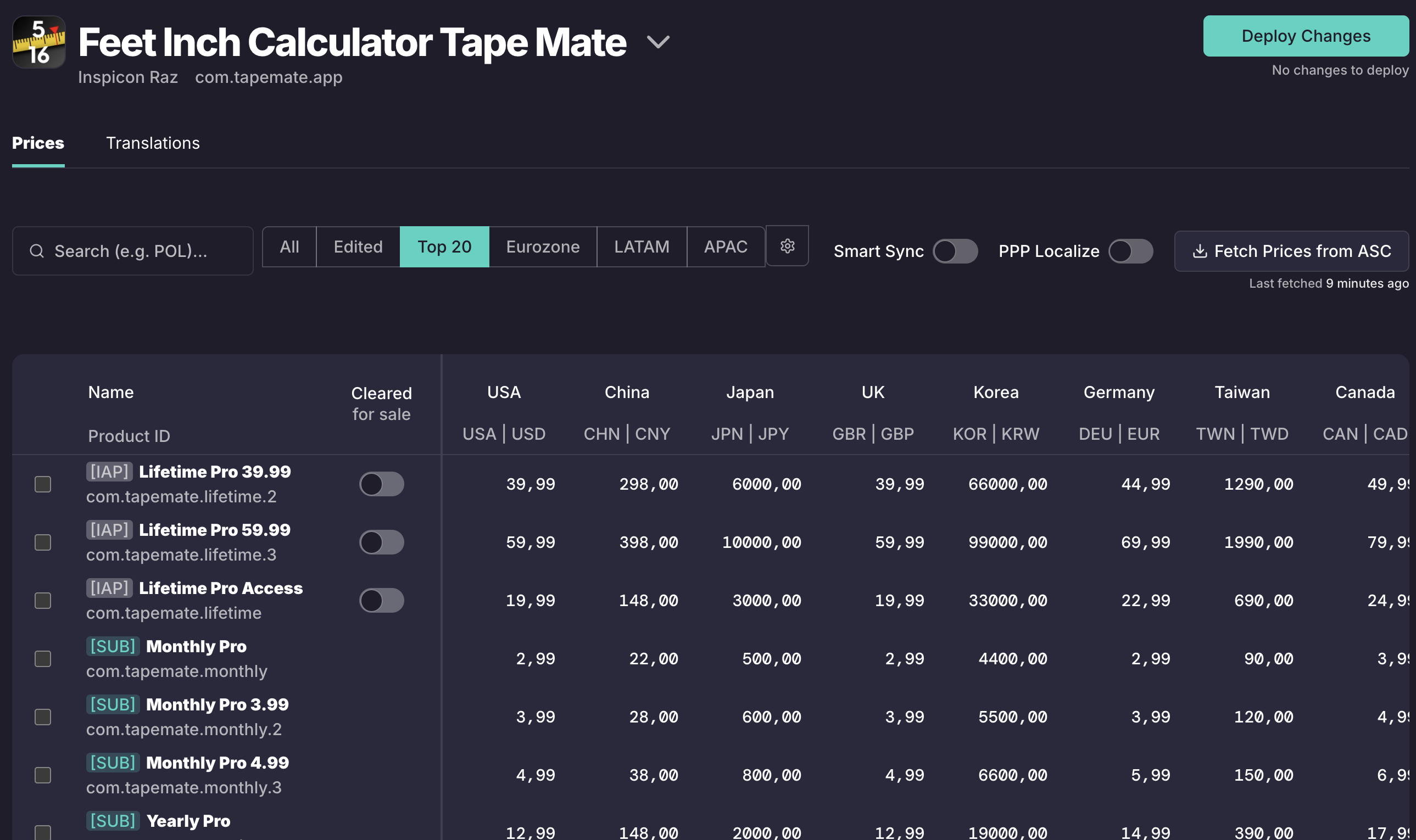The width and height of the screenshot is (1416, 840).
Task: Select the APAC filter
Action: coord(726,247)
